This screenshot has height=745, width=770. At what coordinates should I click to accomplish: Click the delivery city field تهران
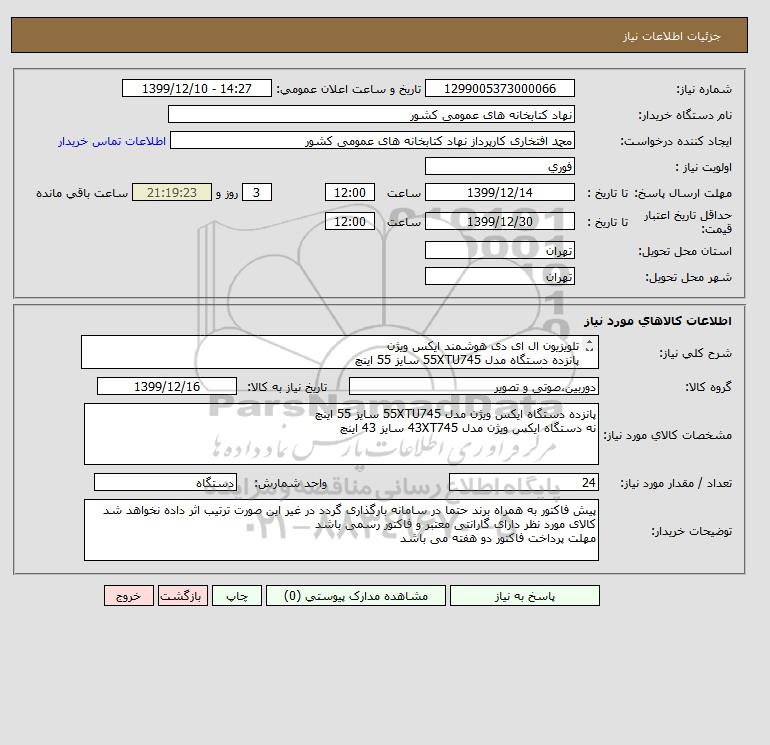click(499, 276)
